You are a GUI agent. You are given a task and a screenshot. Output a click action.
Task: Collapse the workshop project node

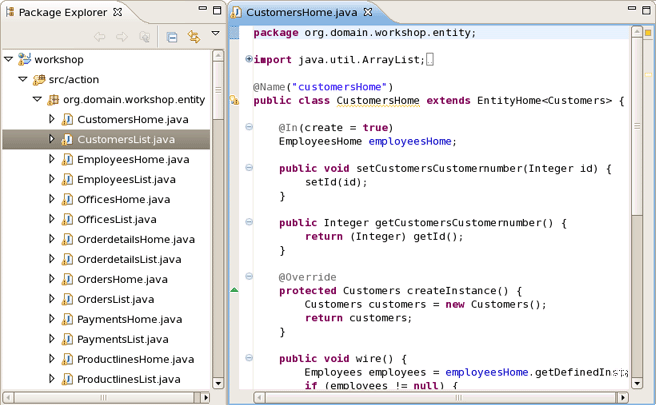tap(9, 60)
